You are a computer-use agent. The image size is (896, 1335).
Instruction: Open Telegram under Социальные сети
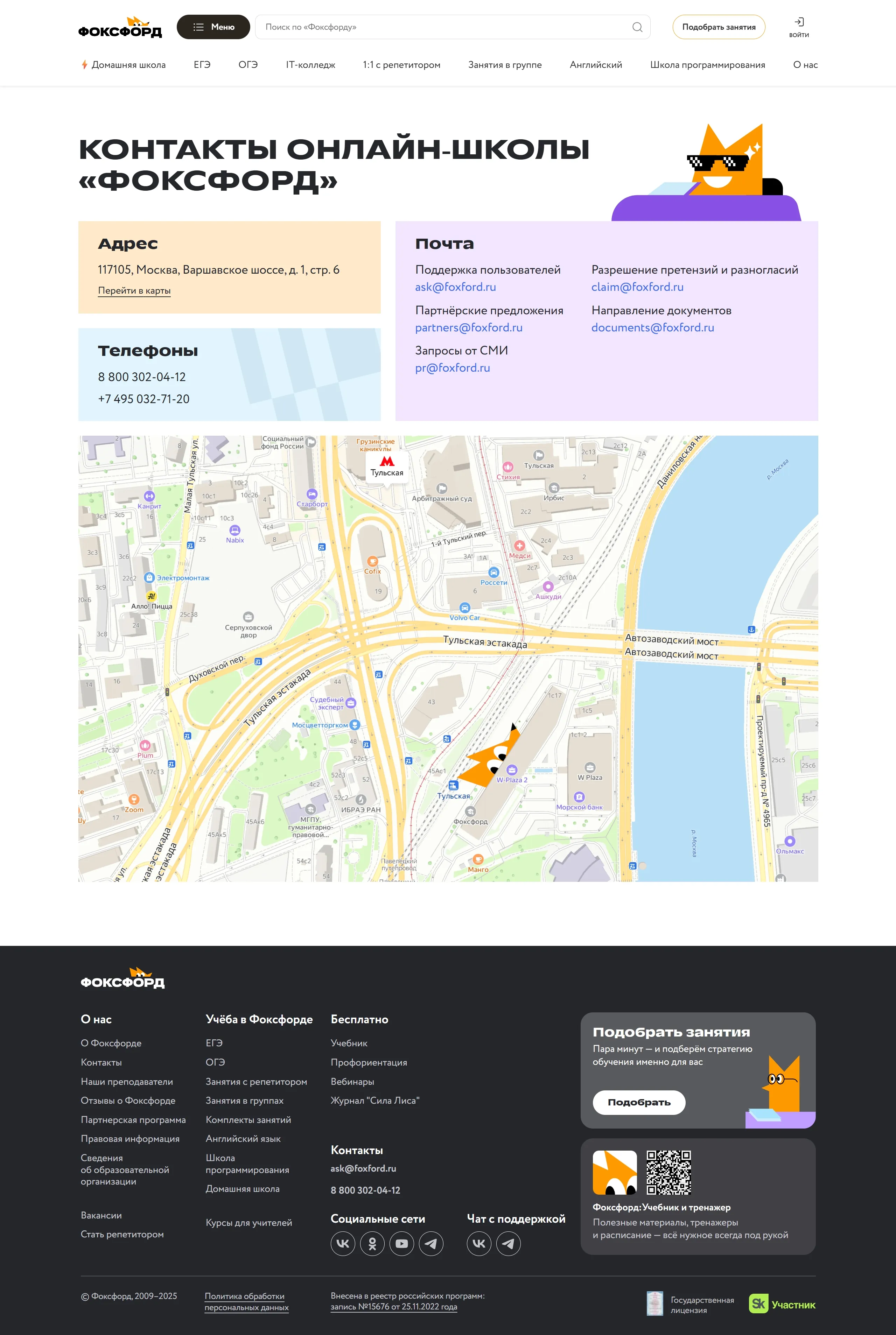pyautogui.click(x=432, y=1243)
